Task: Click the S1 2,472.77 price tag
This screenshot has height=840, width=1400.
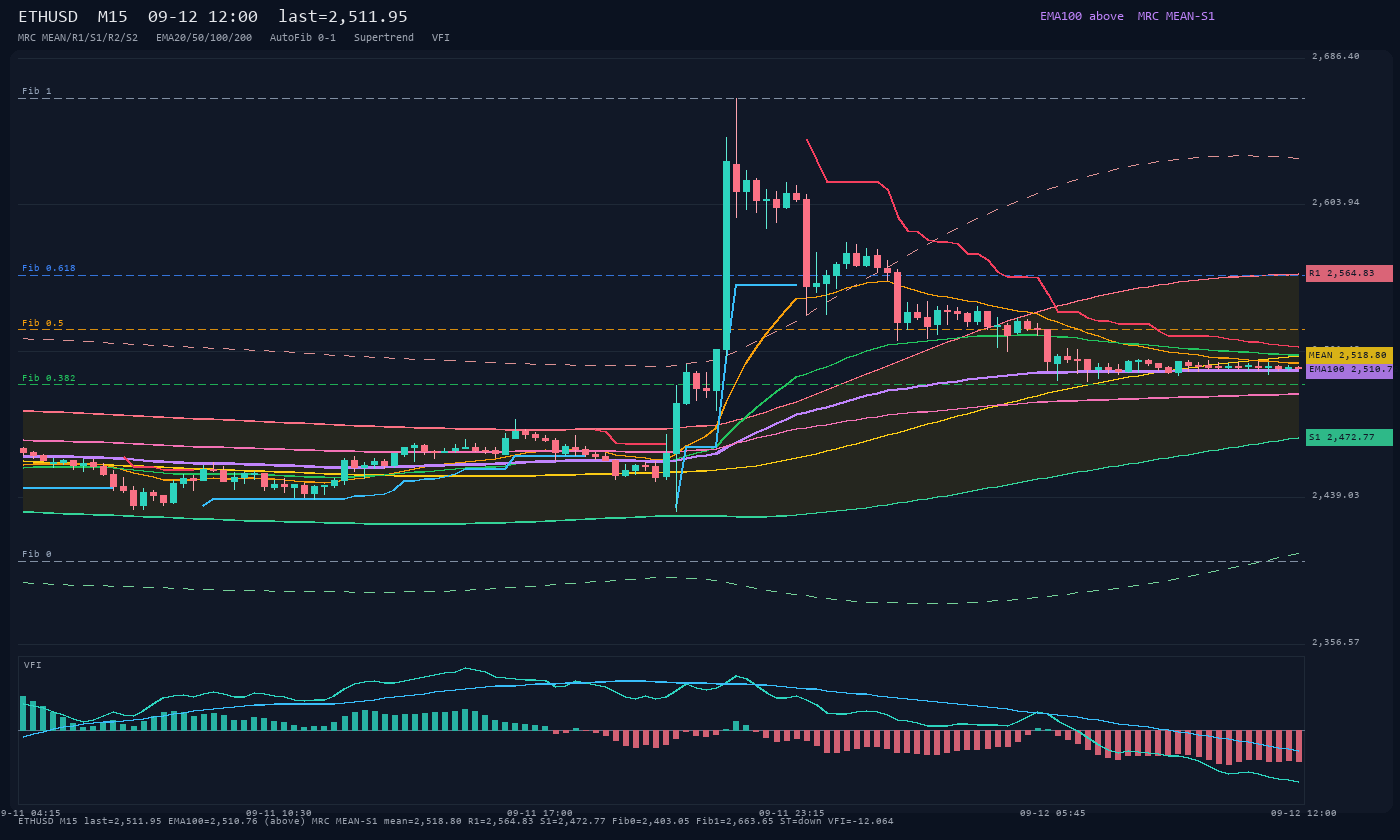Action: (x=1349, y=437)
